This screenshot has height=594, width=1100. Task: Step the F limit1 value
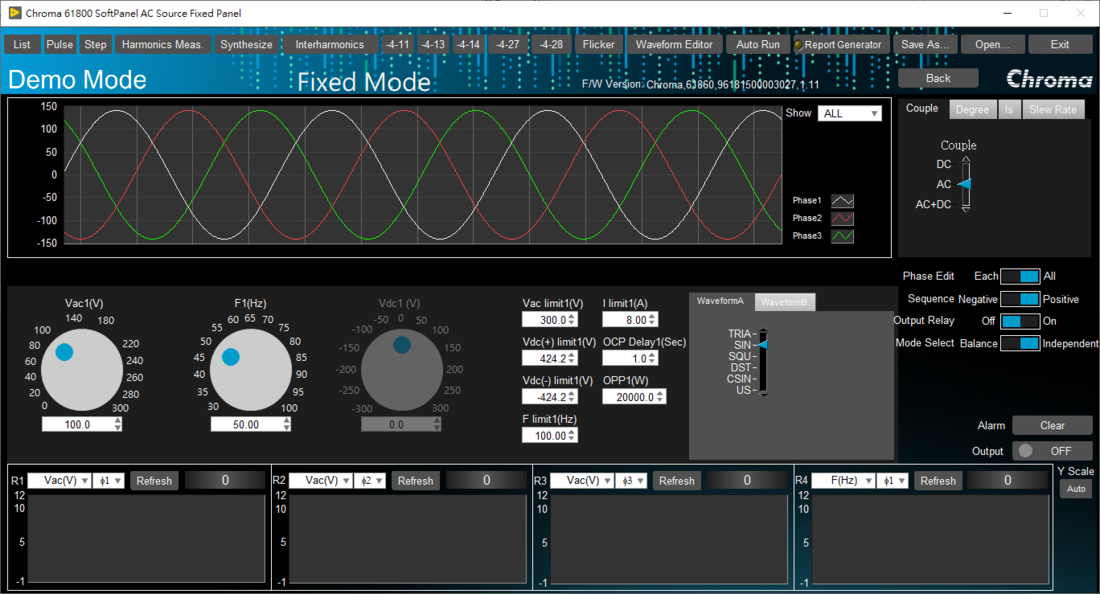pos(572,436)
